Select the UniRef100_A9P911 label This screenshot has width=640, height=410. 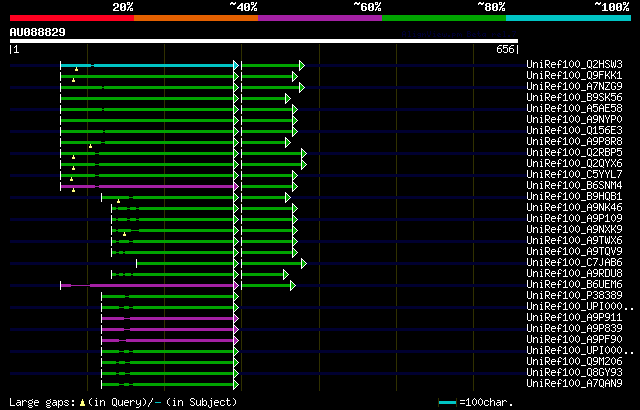[574, 318]
